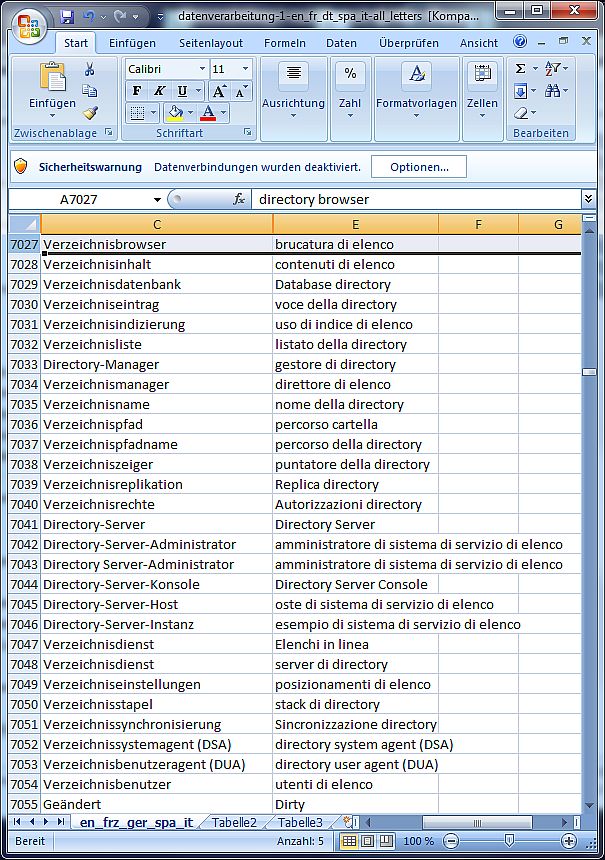This screenshot has height=860, width=605.
Task: Expand the formula bar
Action: pos(589,199)
